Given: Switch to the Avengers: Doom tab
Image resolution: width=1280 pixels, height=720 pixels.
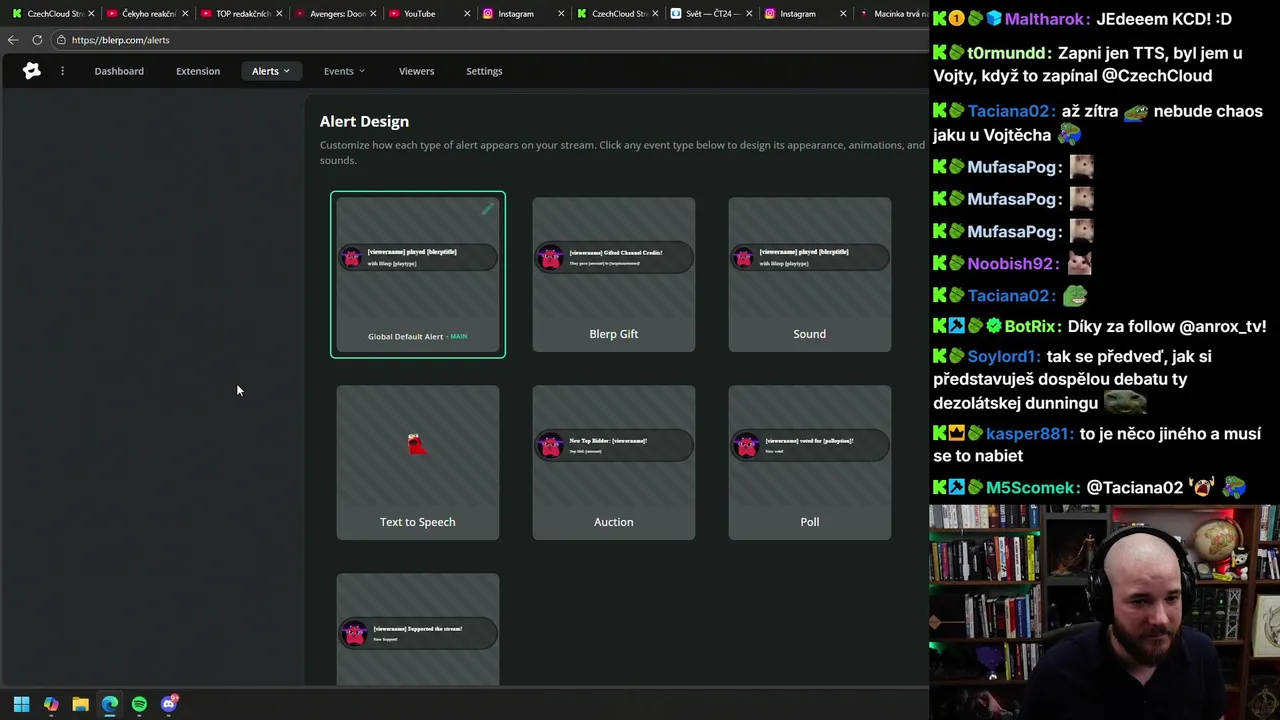Looking at the screenshot, I should click(337, 14).
